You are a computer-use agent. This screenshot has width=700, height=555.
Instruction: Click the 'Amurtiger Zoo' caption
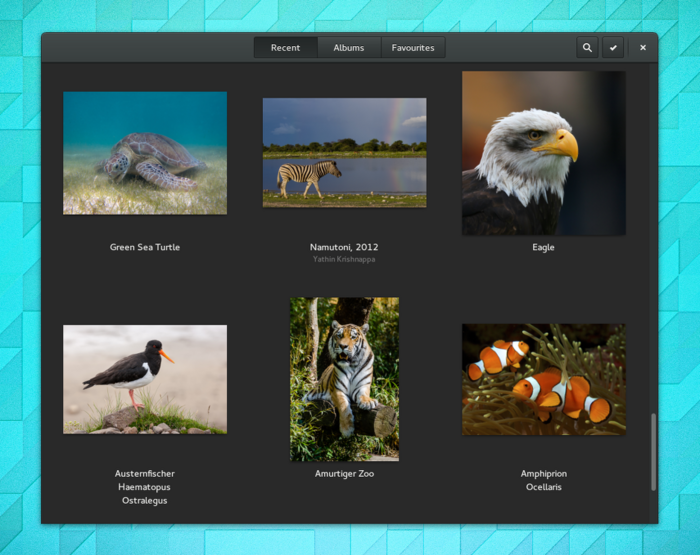(x=344, y=473)
